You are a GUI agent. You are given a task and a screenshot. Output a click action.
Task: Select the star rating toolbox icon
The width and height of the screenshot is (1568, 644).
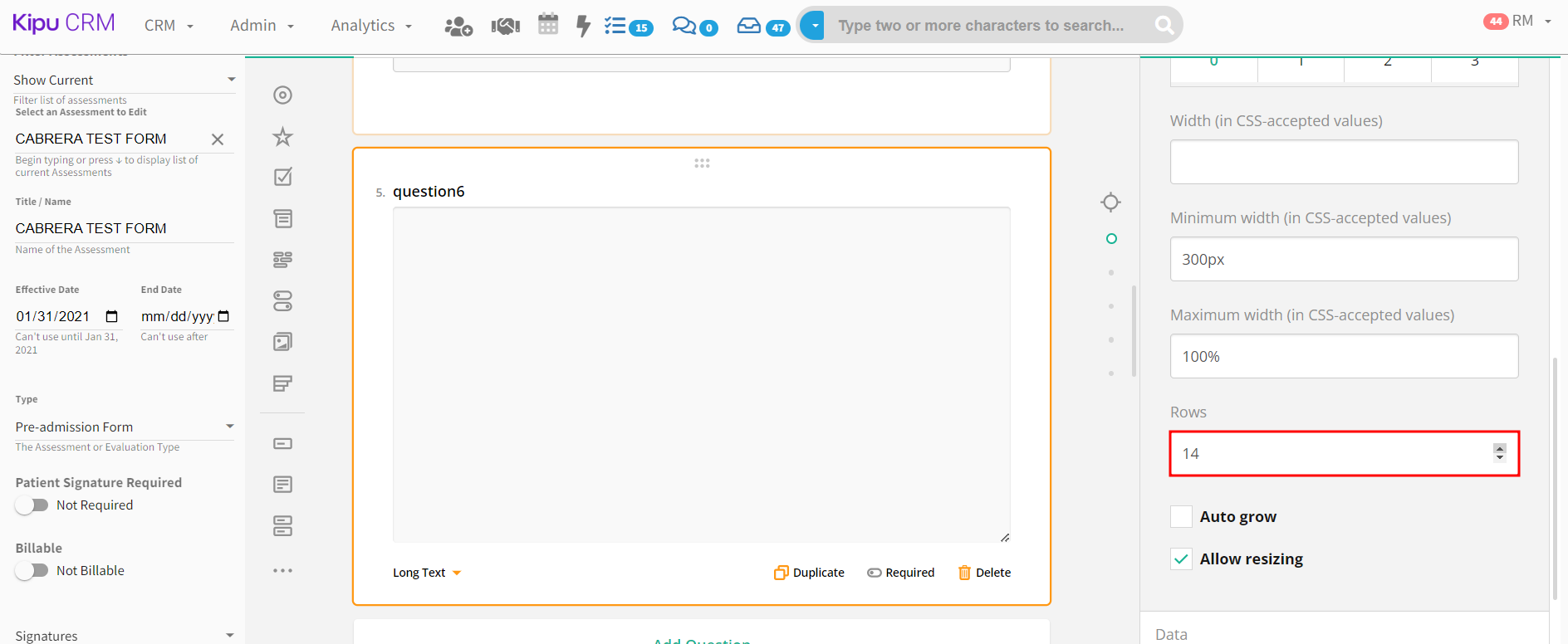coord(283,137)
